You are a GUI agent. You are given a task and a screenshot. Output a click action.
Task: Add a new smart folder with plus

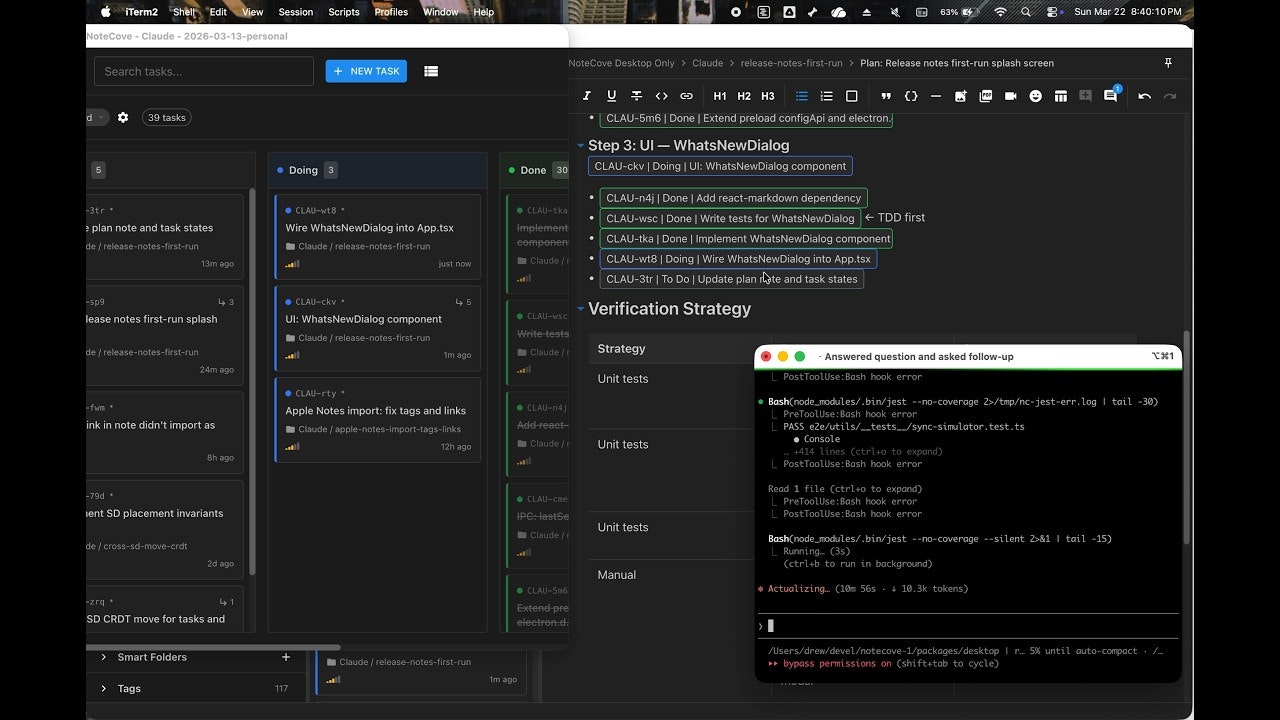click(x=286, y=657)
